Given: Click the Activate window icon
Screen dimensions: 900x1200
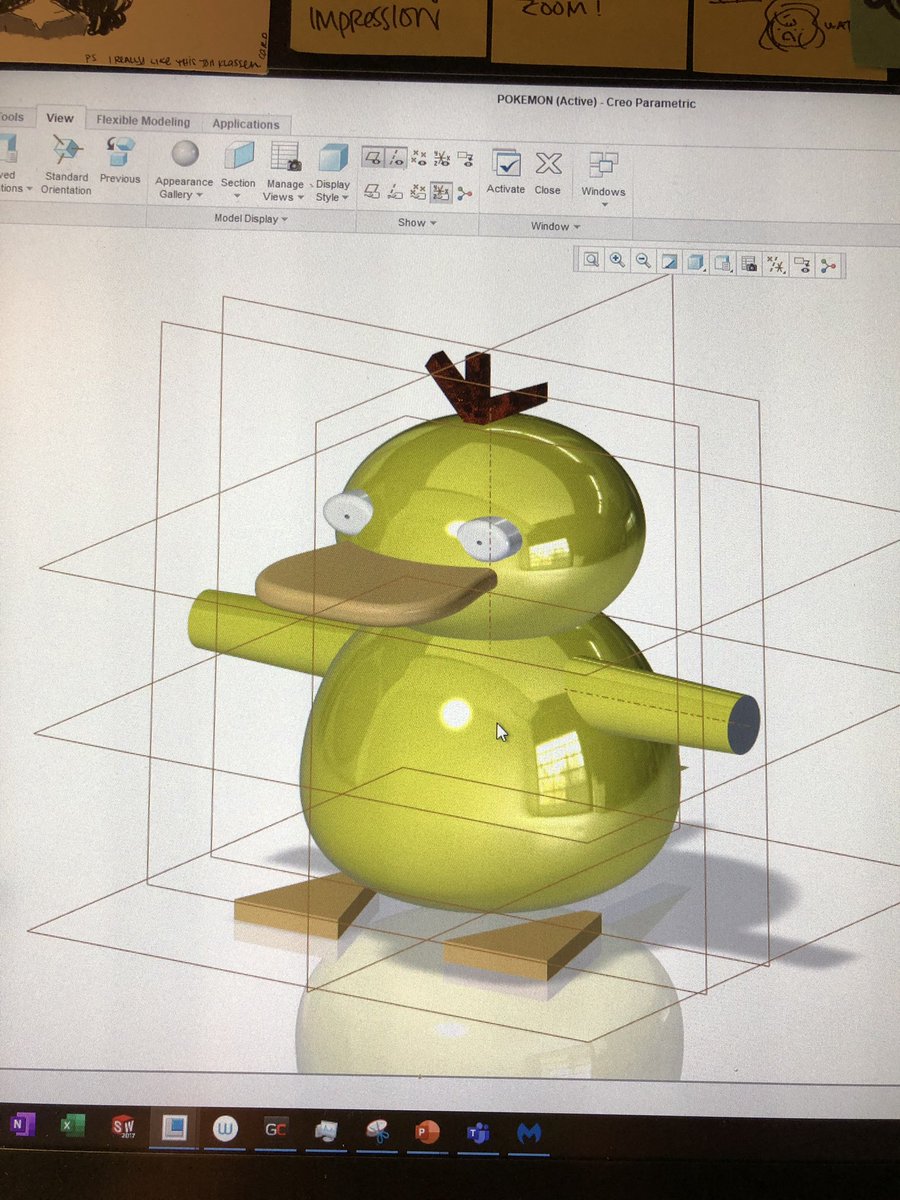Looking at the screenshot, I should tap(507, 165).
